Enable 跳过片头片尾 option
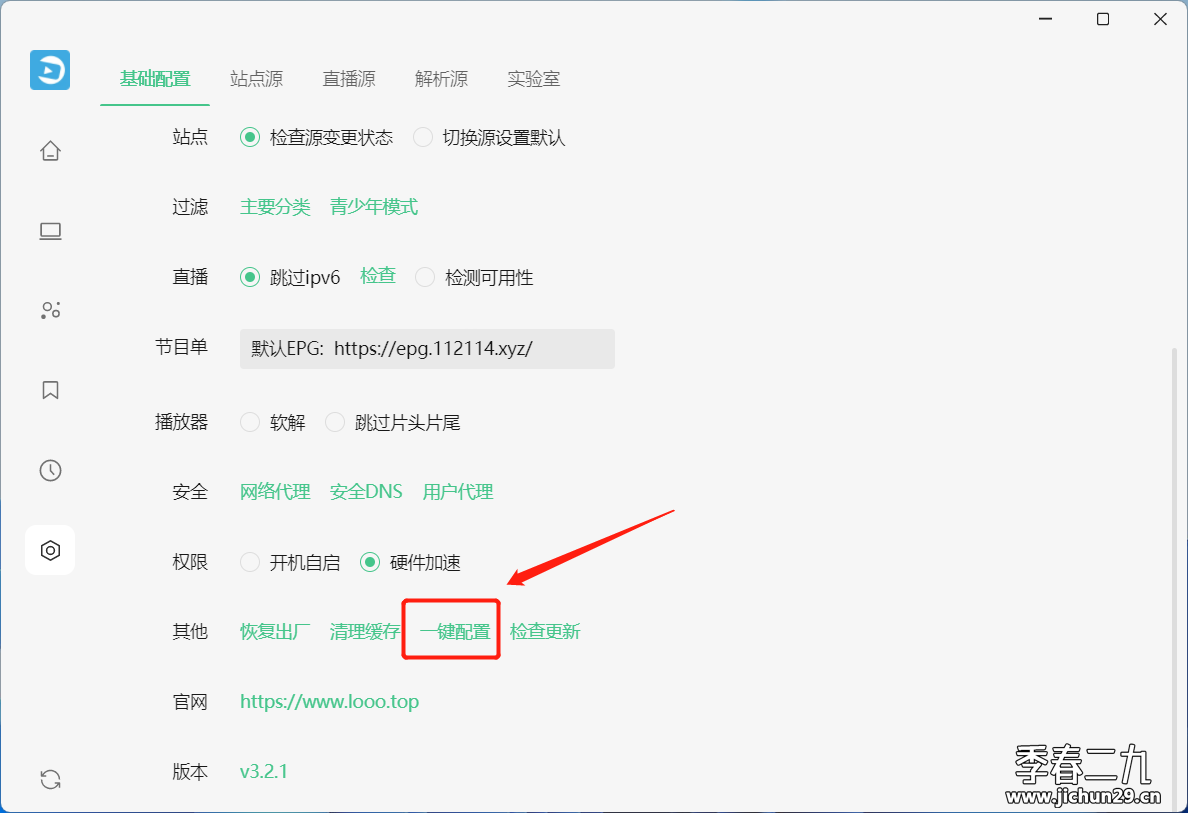Screen dimensions: 1188x813 [392, 422]
